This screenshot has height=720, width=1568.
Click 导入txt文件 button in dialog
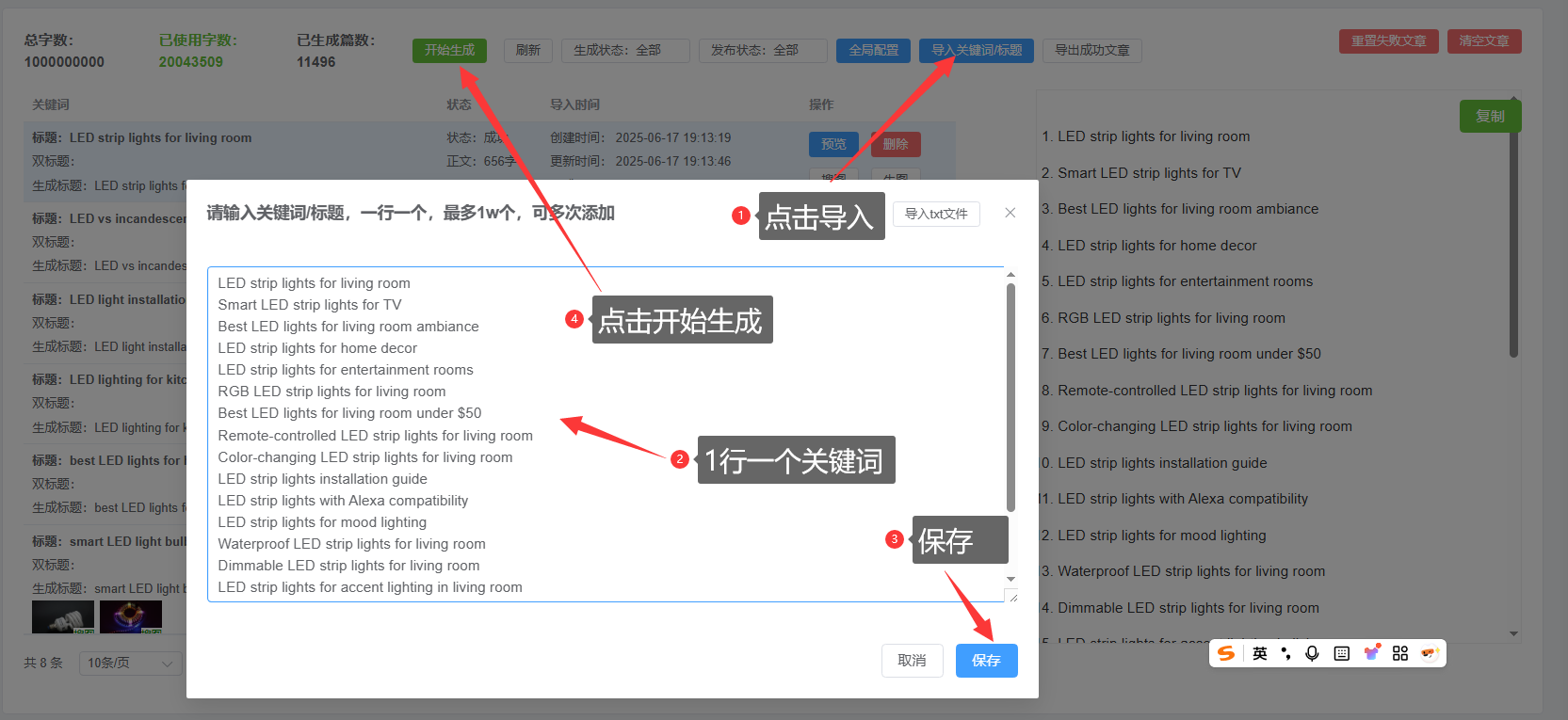(x=936, y=214)
